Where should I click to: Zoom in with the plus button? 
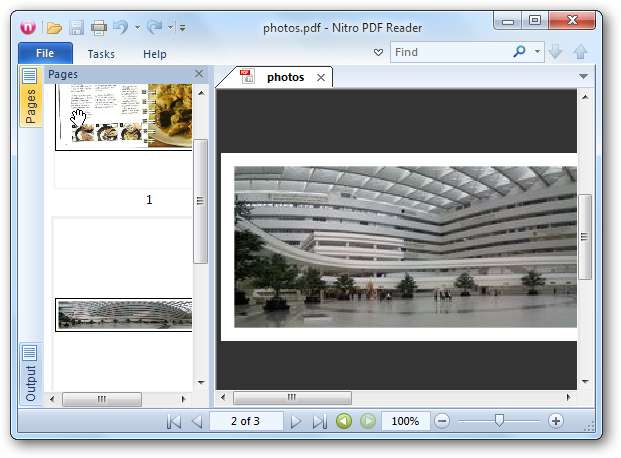click(x=556, y=421)
